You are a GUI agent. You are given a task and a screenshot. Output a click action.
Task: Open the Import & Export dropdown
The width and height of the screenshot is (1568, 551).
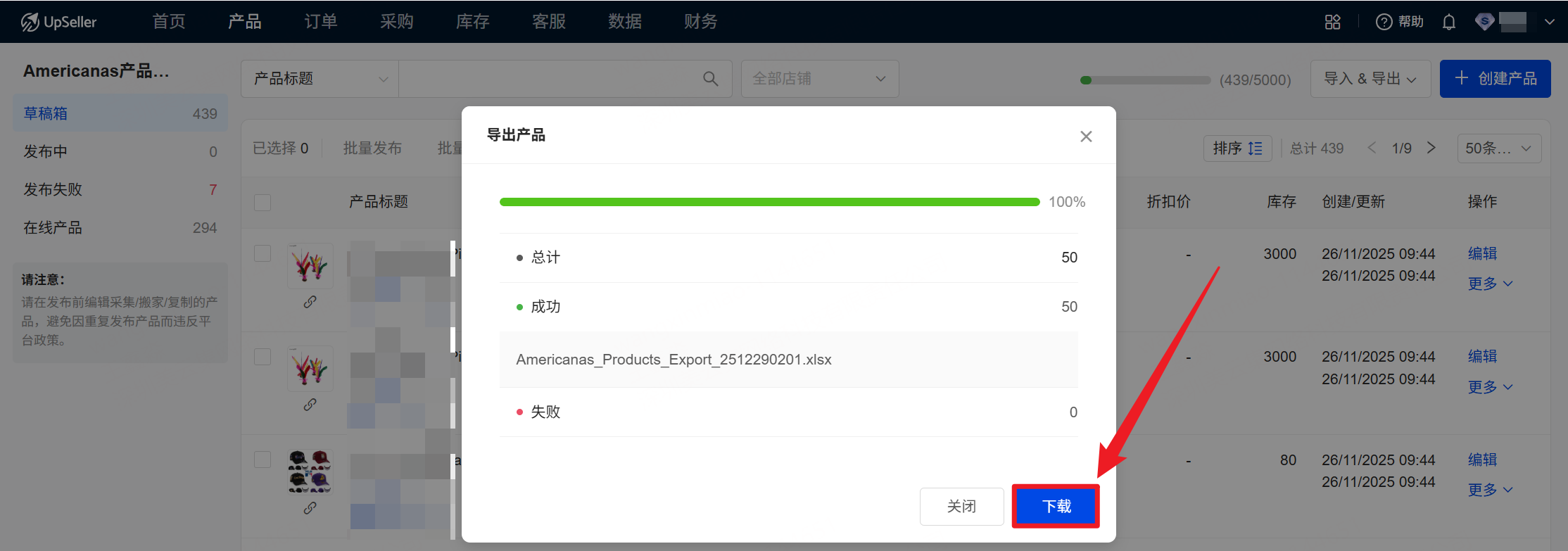click(x=1370, y=79)
